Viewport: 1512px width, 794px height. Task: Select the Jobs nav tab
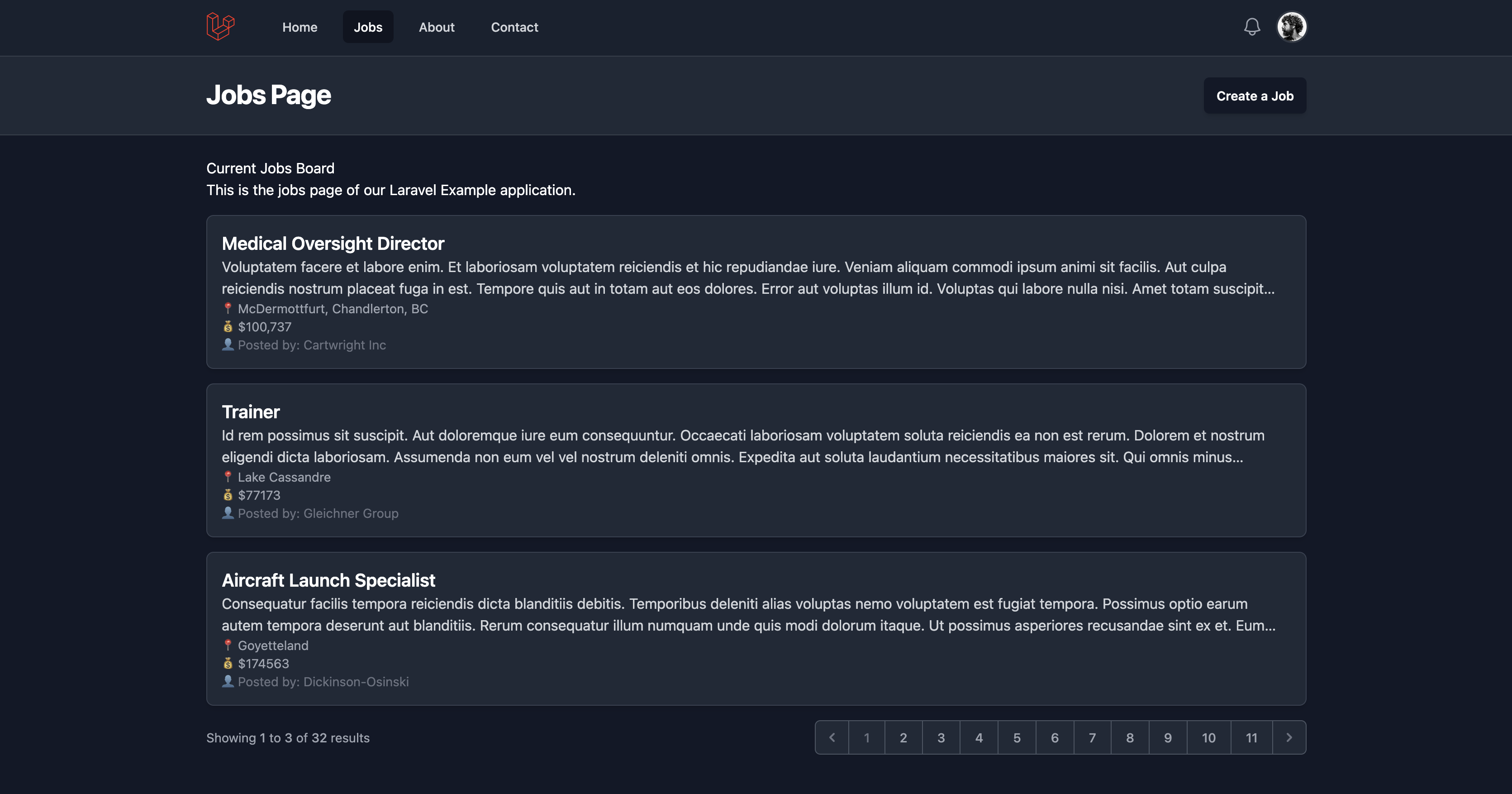[368, 27]
